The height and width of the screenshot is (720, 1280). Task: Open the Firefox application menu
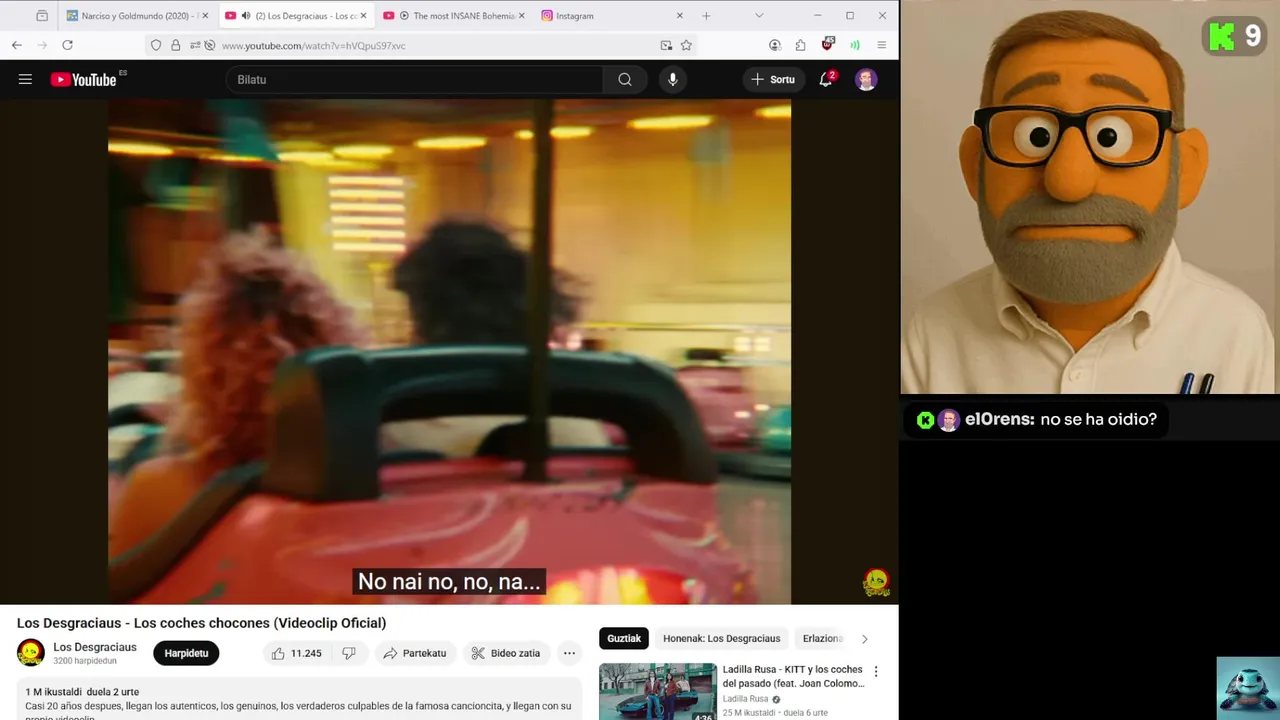click(881, 45)
